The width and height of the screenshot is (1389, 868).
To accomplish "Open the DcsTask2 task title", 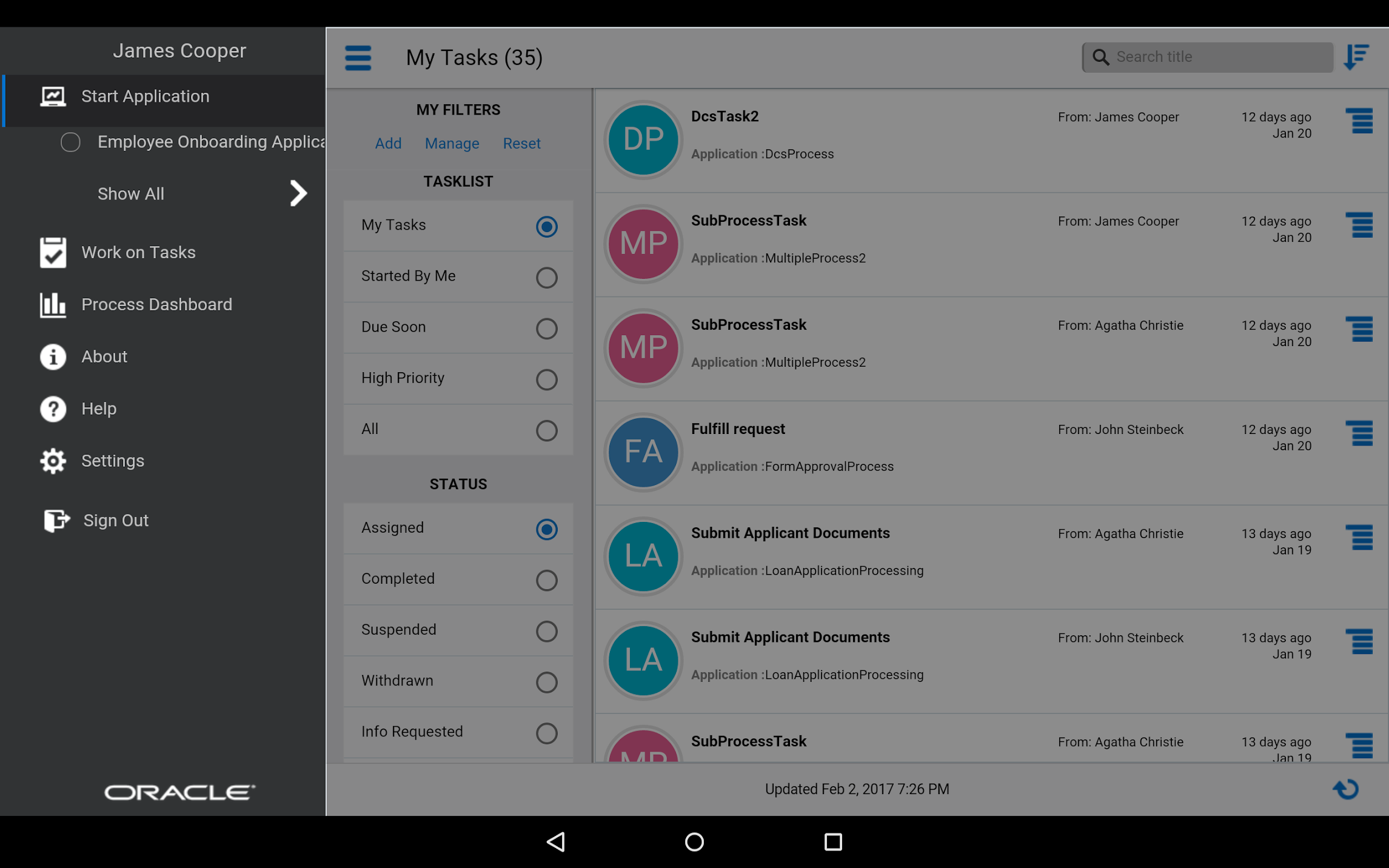I will pyautogui.click(x=725, y=116).
